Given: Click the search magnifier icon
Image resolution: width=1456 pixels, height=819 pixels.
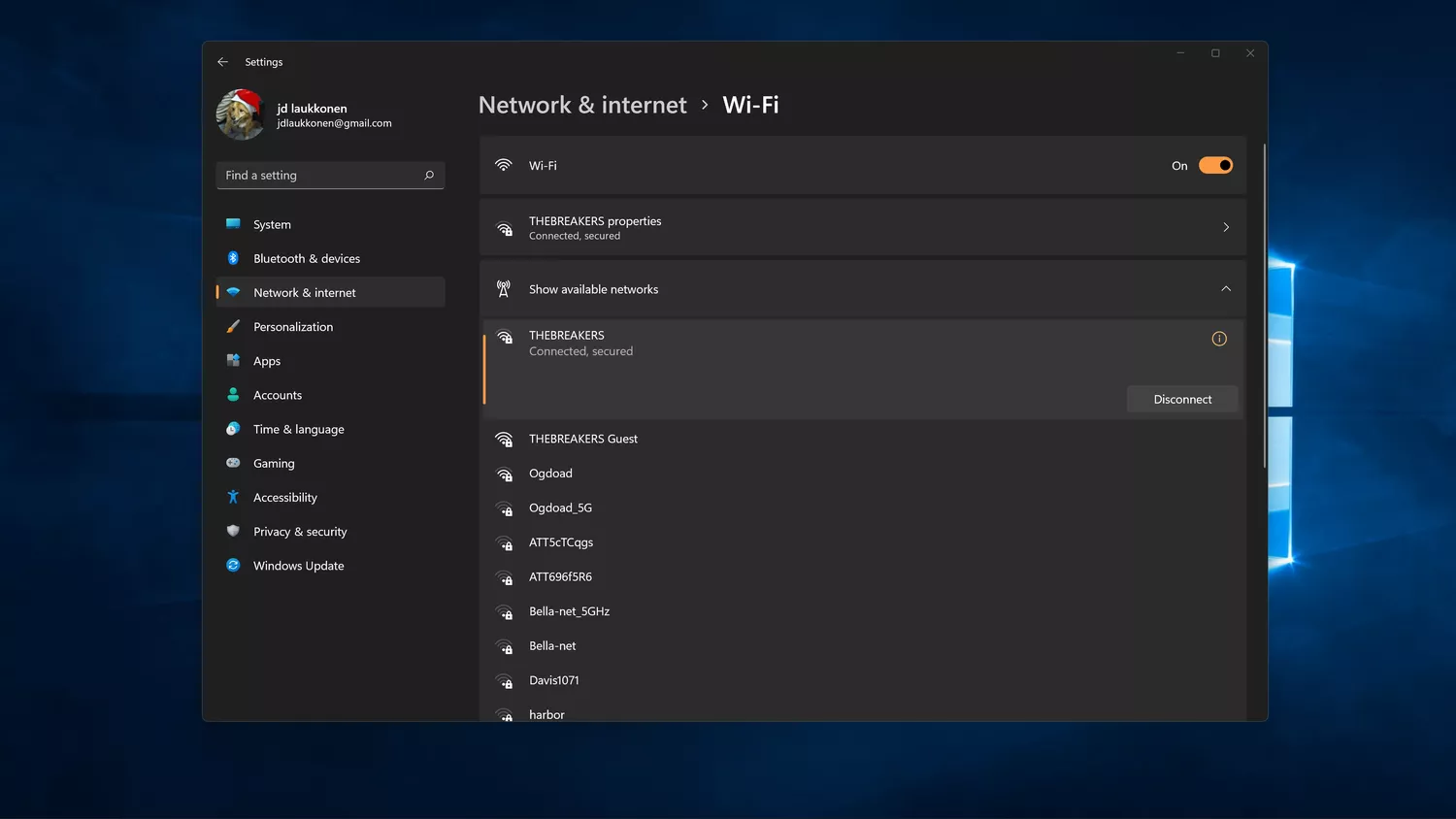Looking at the screenshot, I should coord(429,176).
